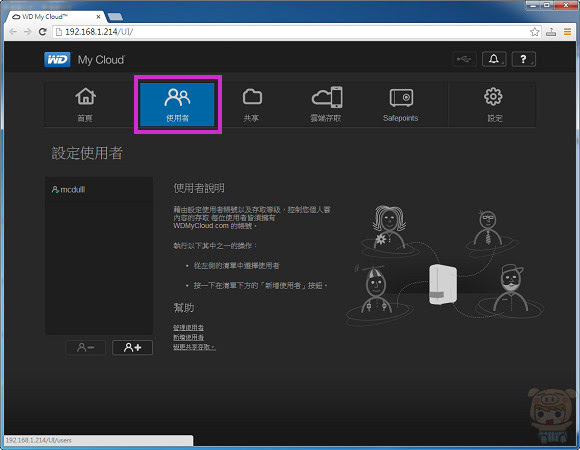Reload the page with refresh icon

43,32
